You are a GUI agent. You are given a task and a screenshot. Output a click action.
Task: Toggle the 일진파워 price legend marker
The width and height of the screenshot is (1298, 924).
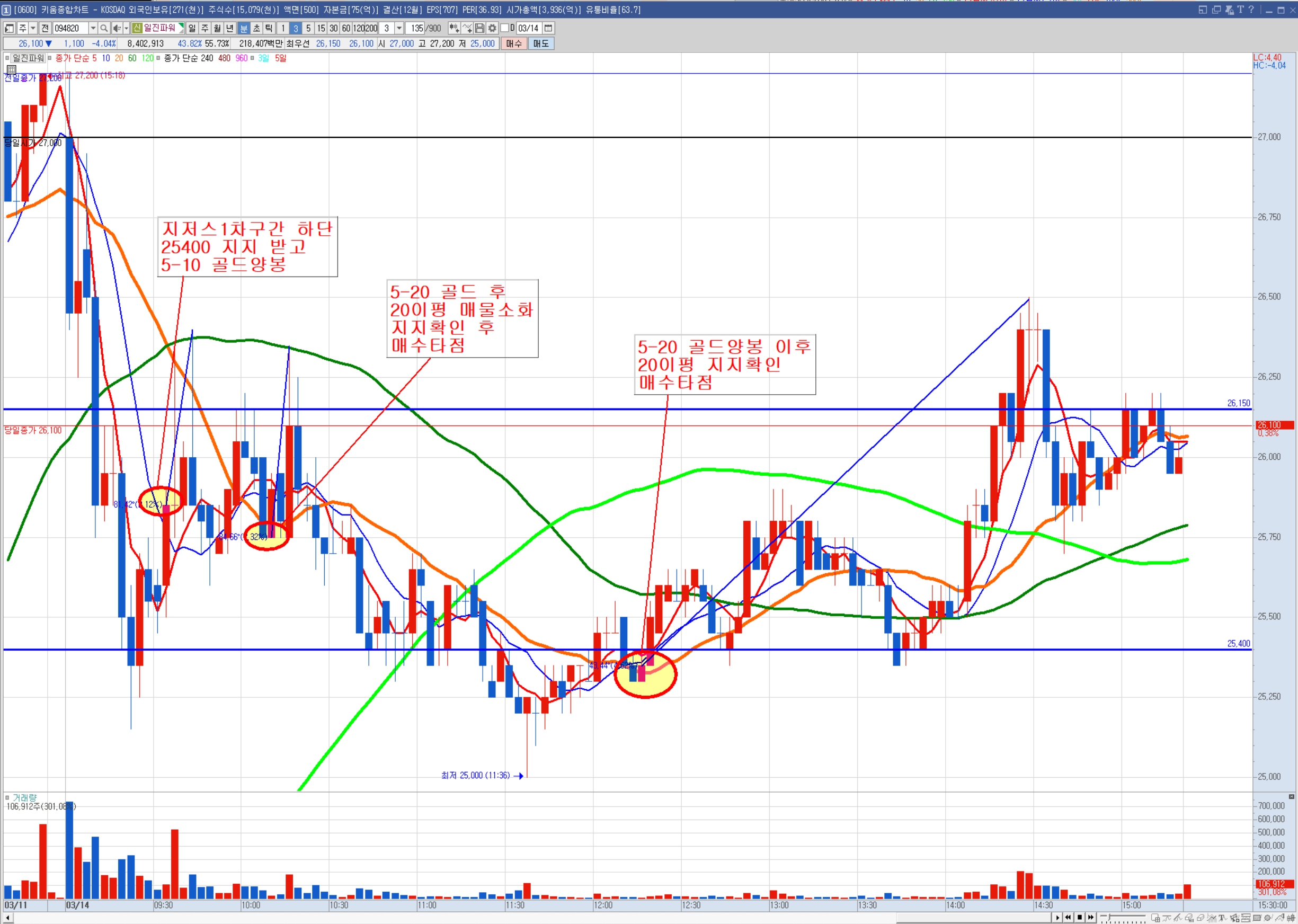tap(7, 58)
